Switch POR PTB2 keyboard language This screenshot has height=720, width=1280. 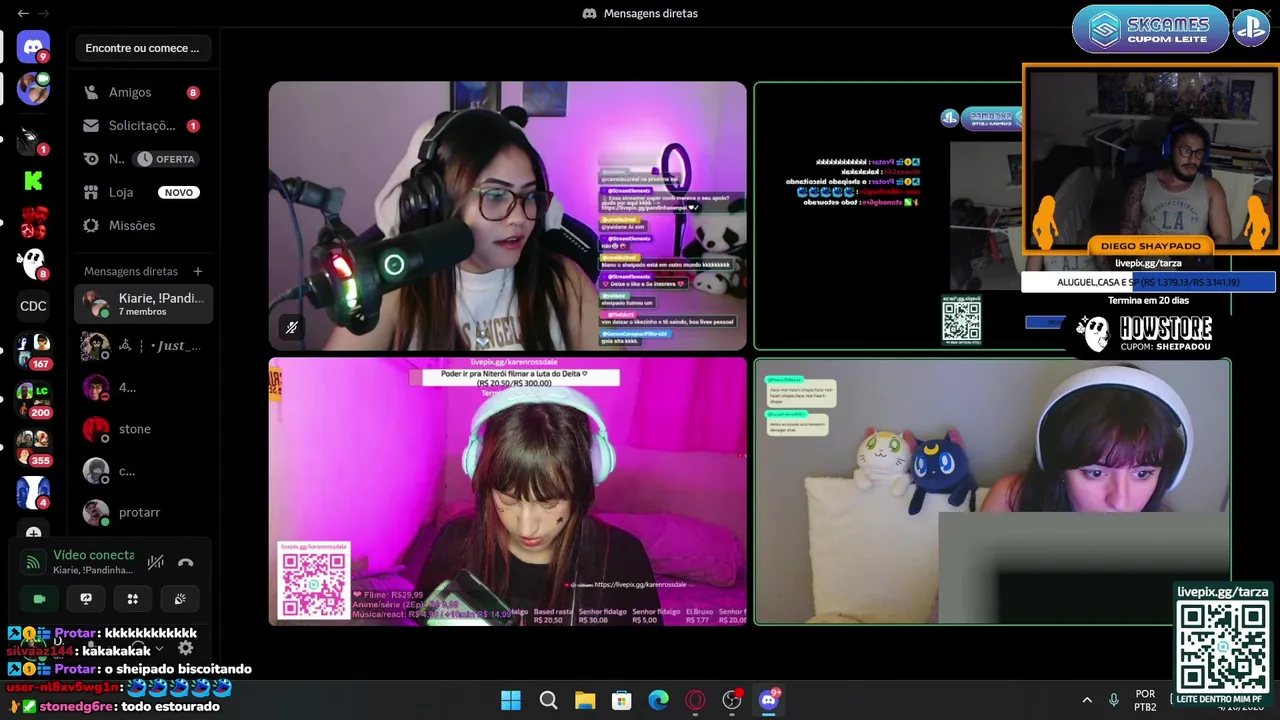click(1145, 700)
